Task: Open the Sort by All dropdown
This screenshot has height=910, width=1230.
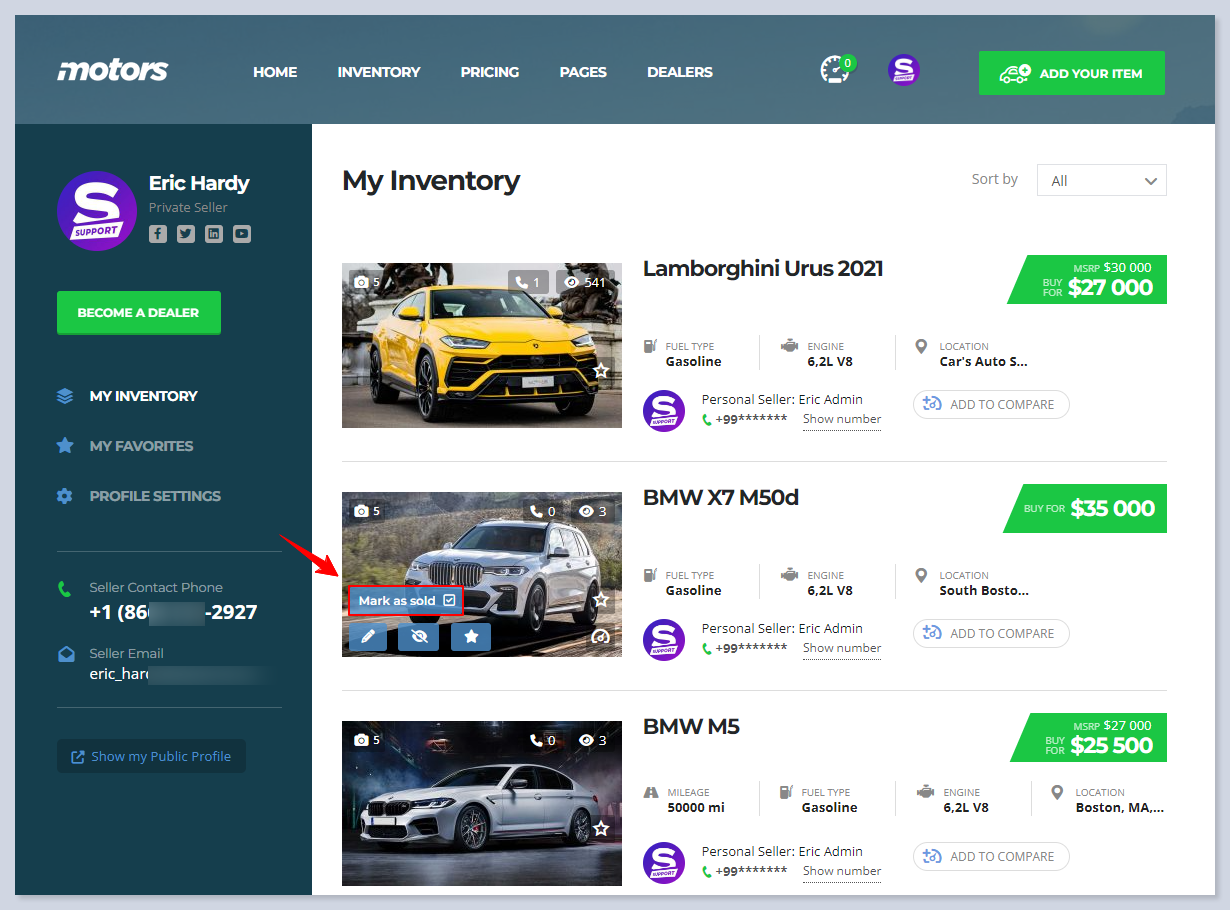Action: click(1101, 181)
